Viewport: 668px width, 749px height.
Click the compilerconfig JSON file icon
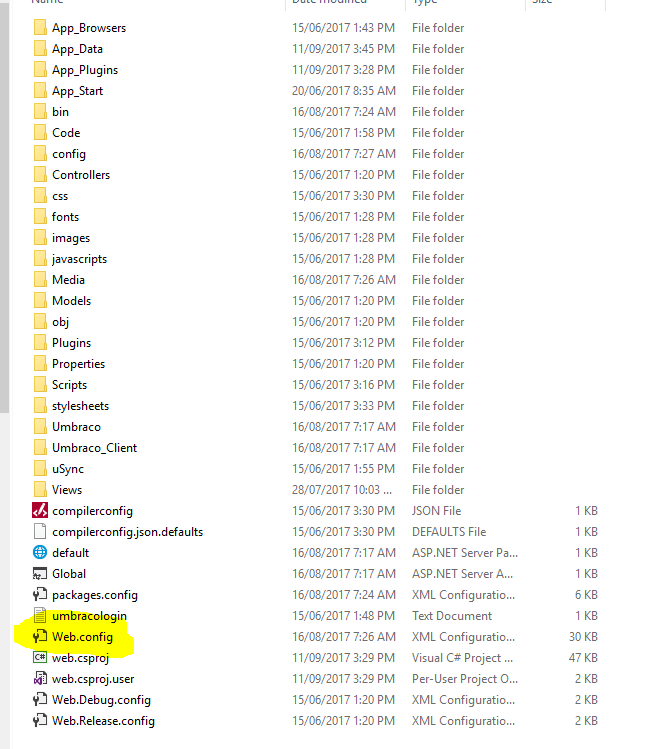[40, 511]
